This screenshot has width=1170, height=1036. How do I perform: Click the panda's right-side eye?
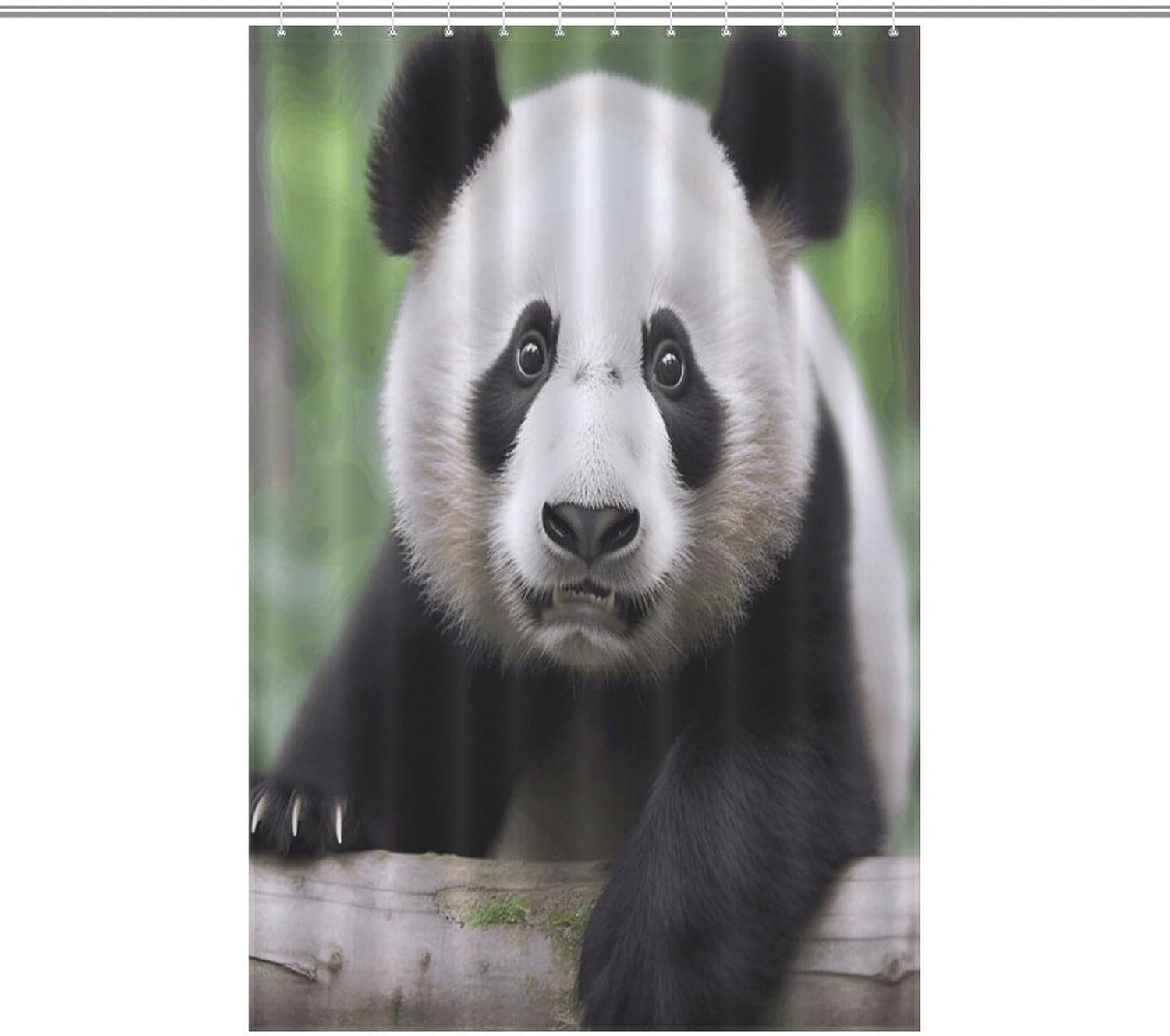pos(668,366)
